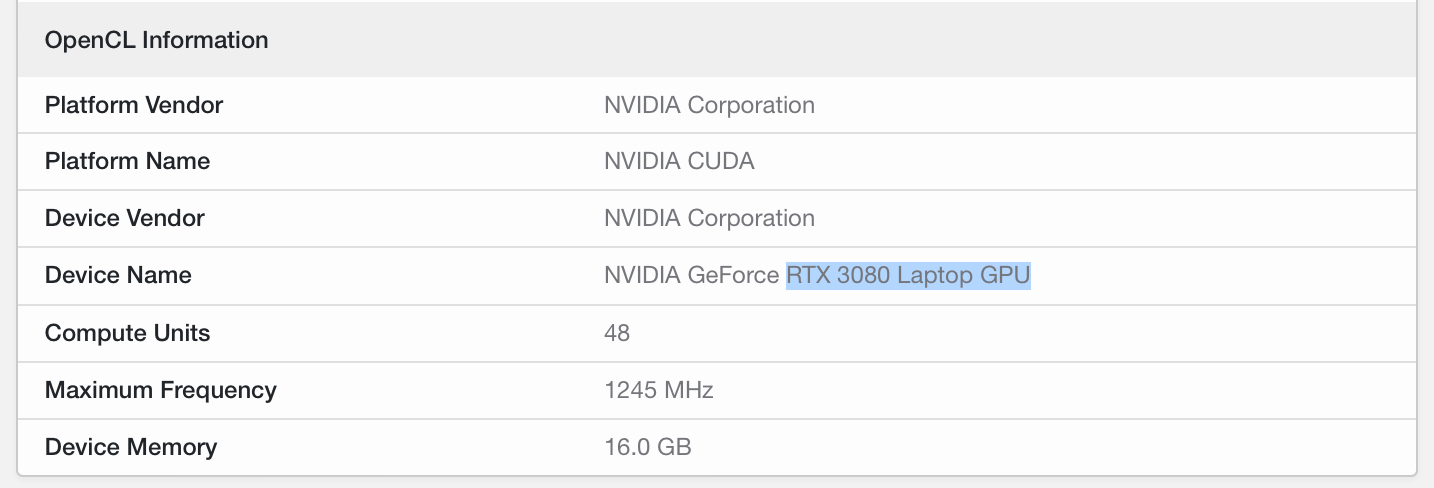Screen dimensions: 1434x488
Task: Click NVIDIA Corporation device vendor value
Action: (x=709, y=218)
